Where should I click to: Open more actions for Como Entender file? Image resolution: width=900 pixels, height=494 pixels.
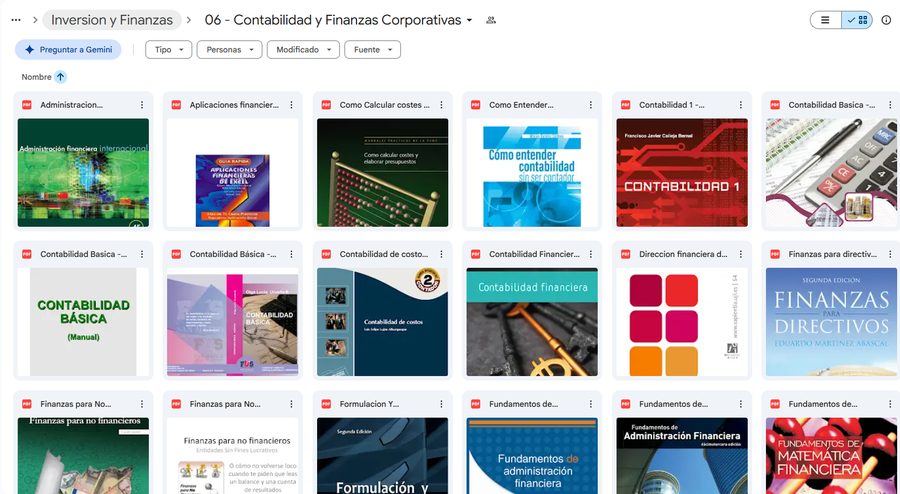click(591, 105)
